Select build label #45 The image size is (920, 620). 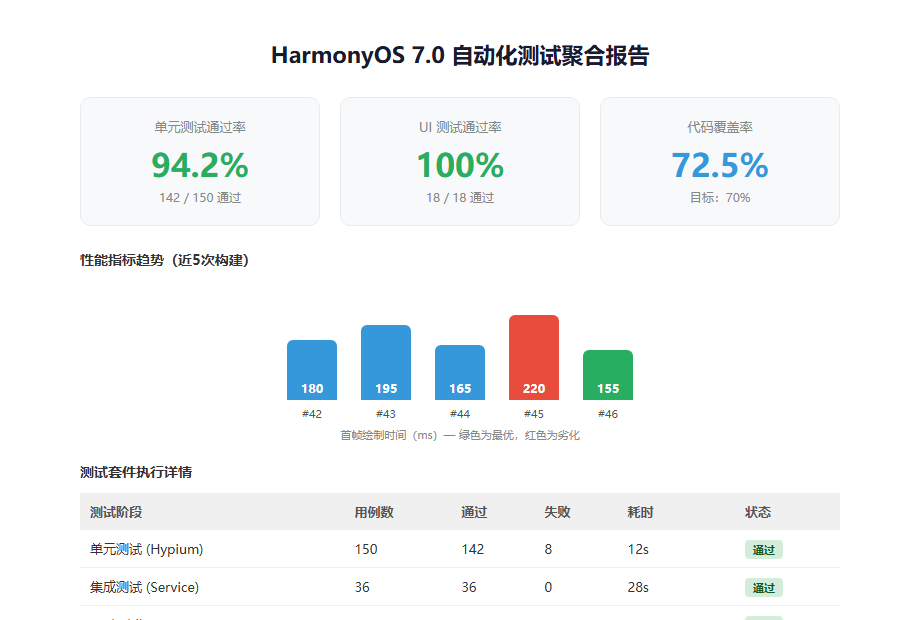click(534, 414)
